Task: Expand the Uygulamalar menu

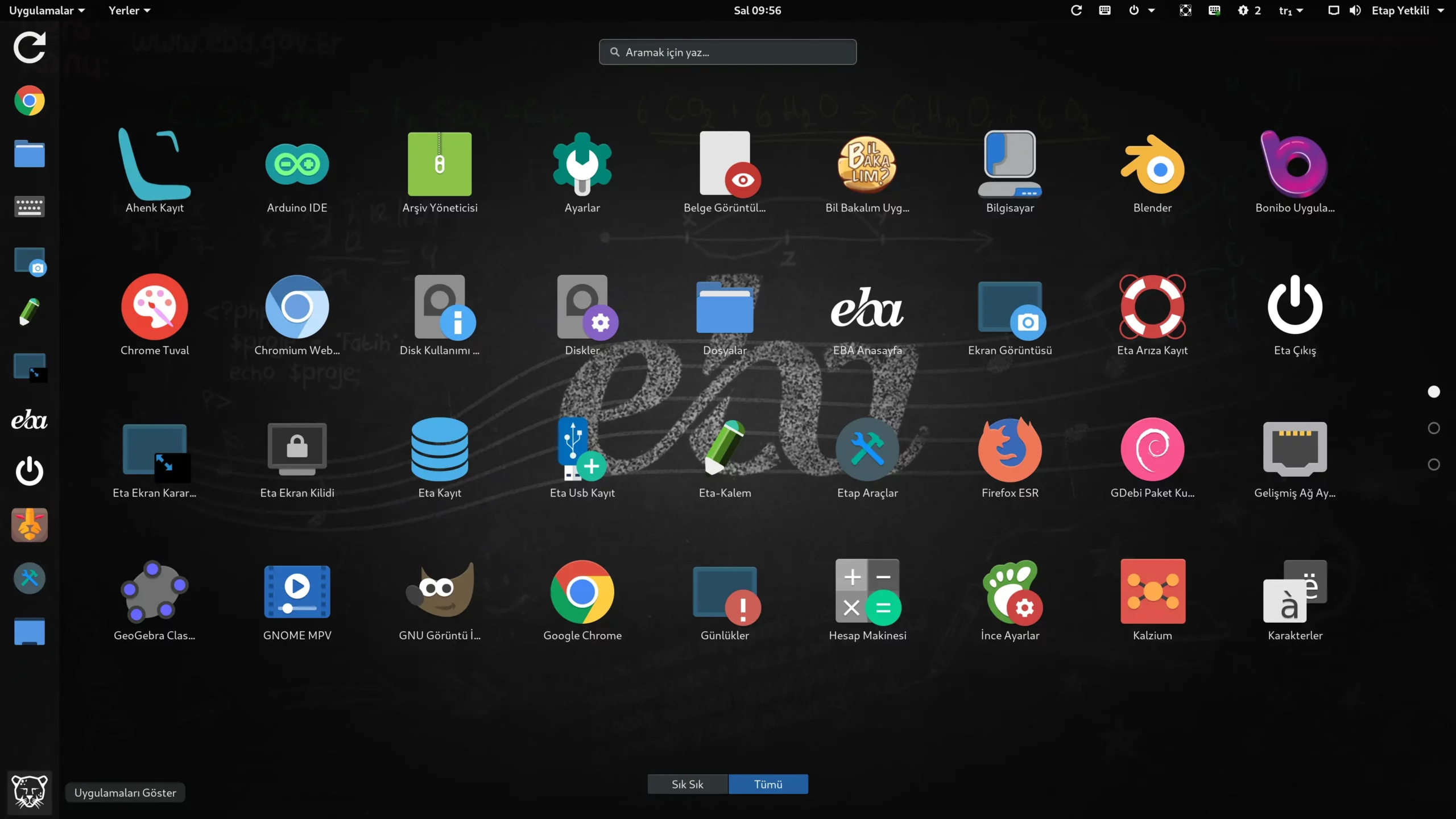Action: 47,10
